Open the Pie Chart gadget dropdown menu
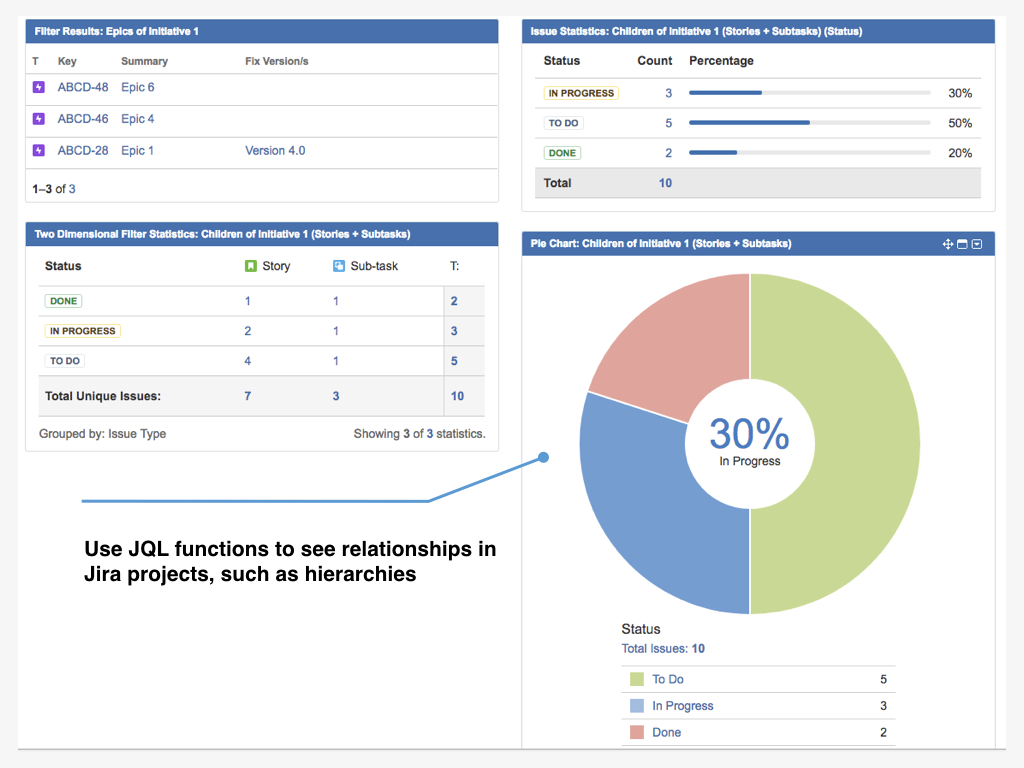The width and height of the screenshot is (1024, 768). [x=976, y=243]
